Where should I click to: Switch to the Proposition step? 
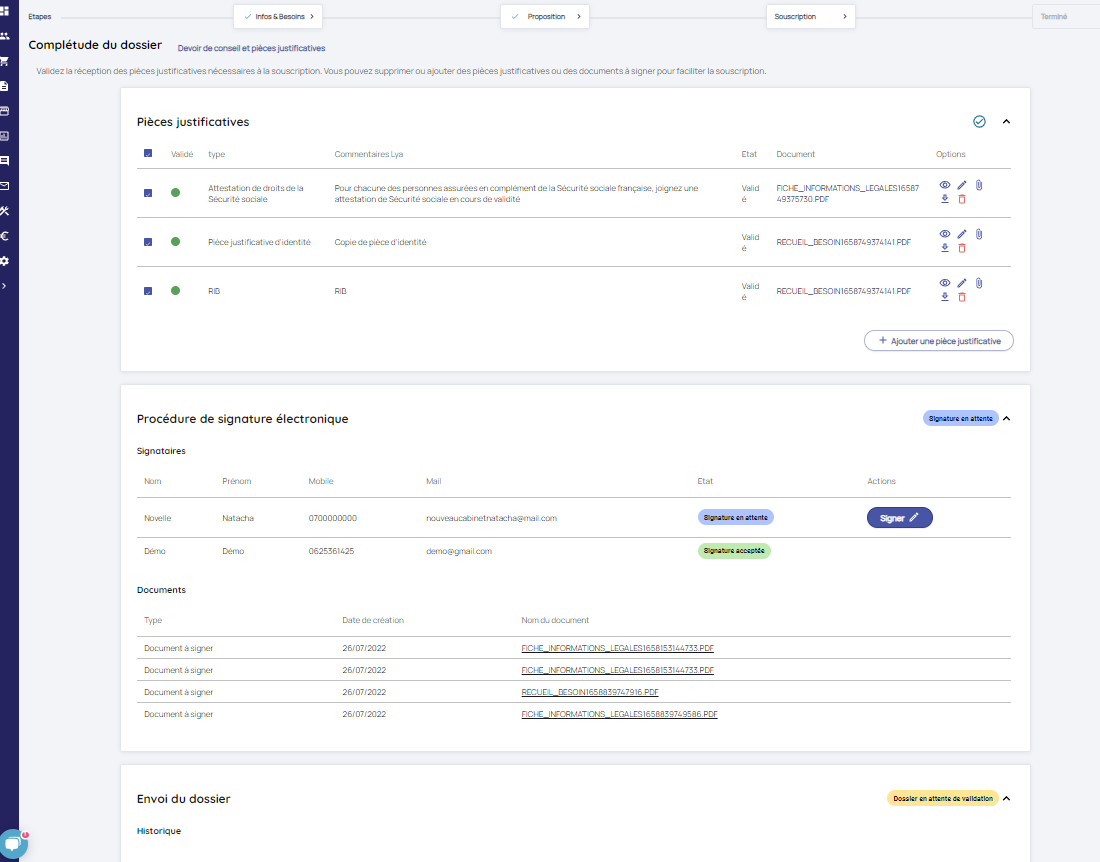pos(545,17)
